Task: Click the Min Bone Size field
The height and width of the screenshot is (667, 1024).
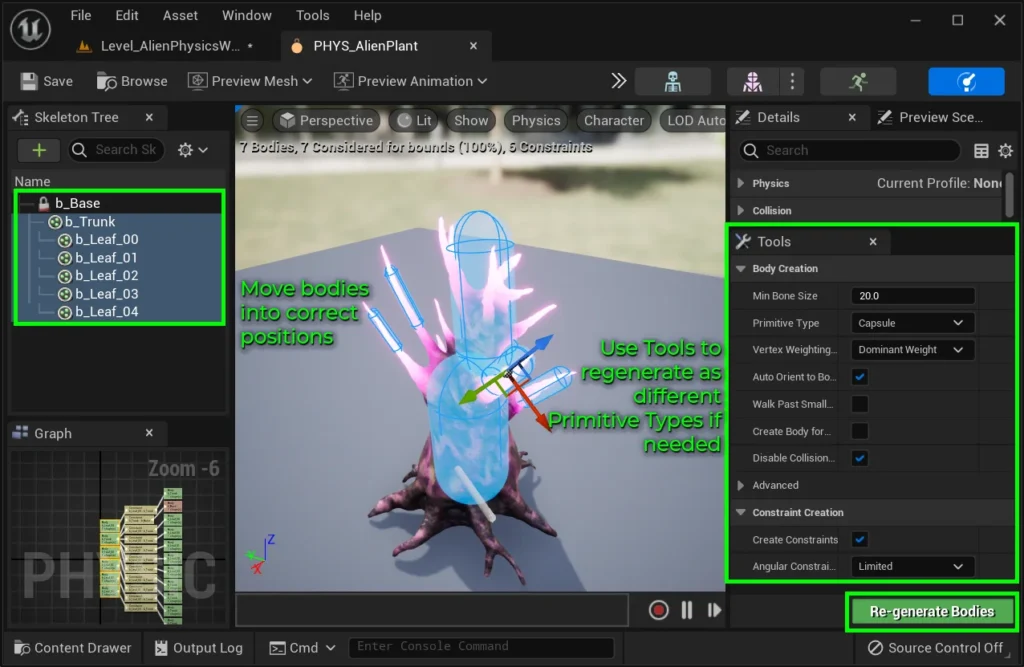Action: click(913, 296)
